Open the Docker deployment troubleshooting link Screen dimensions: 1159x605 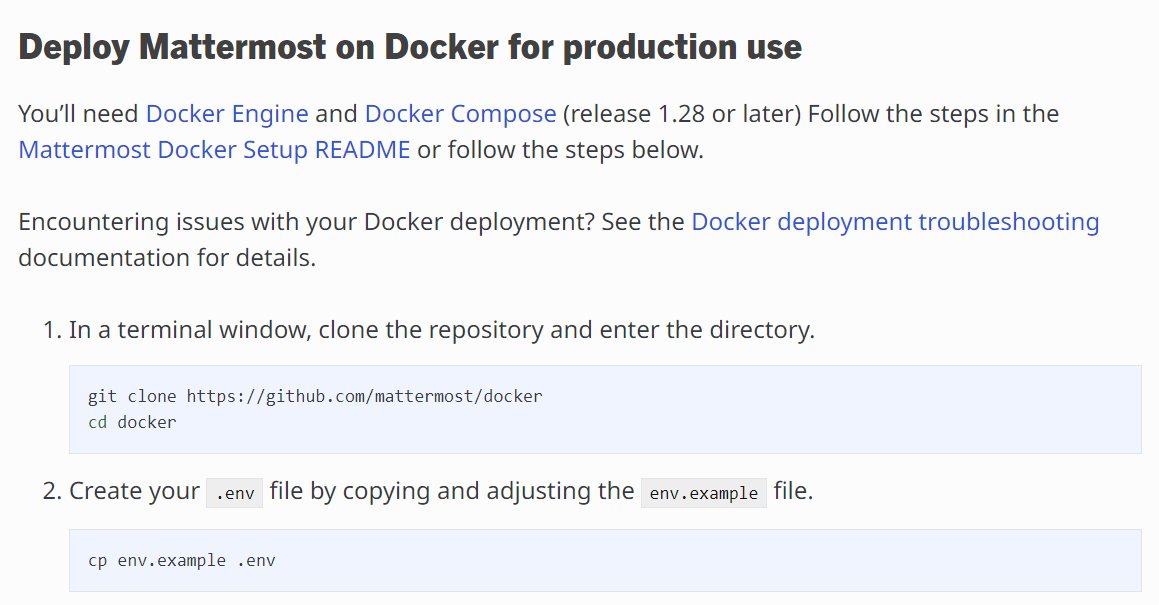(895, 222)
